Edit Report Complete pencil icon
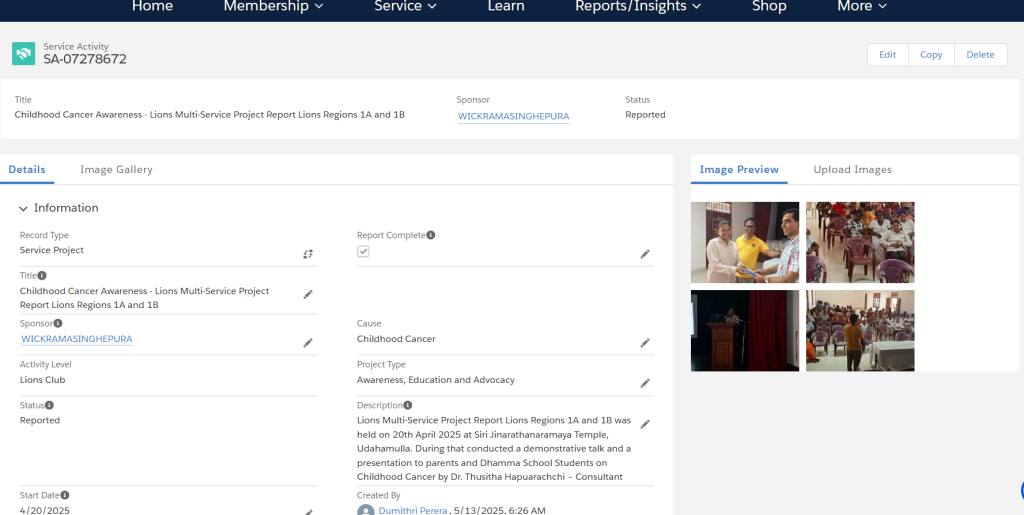 (x=645, y=254)
